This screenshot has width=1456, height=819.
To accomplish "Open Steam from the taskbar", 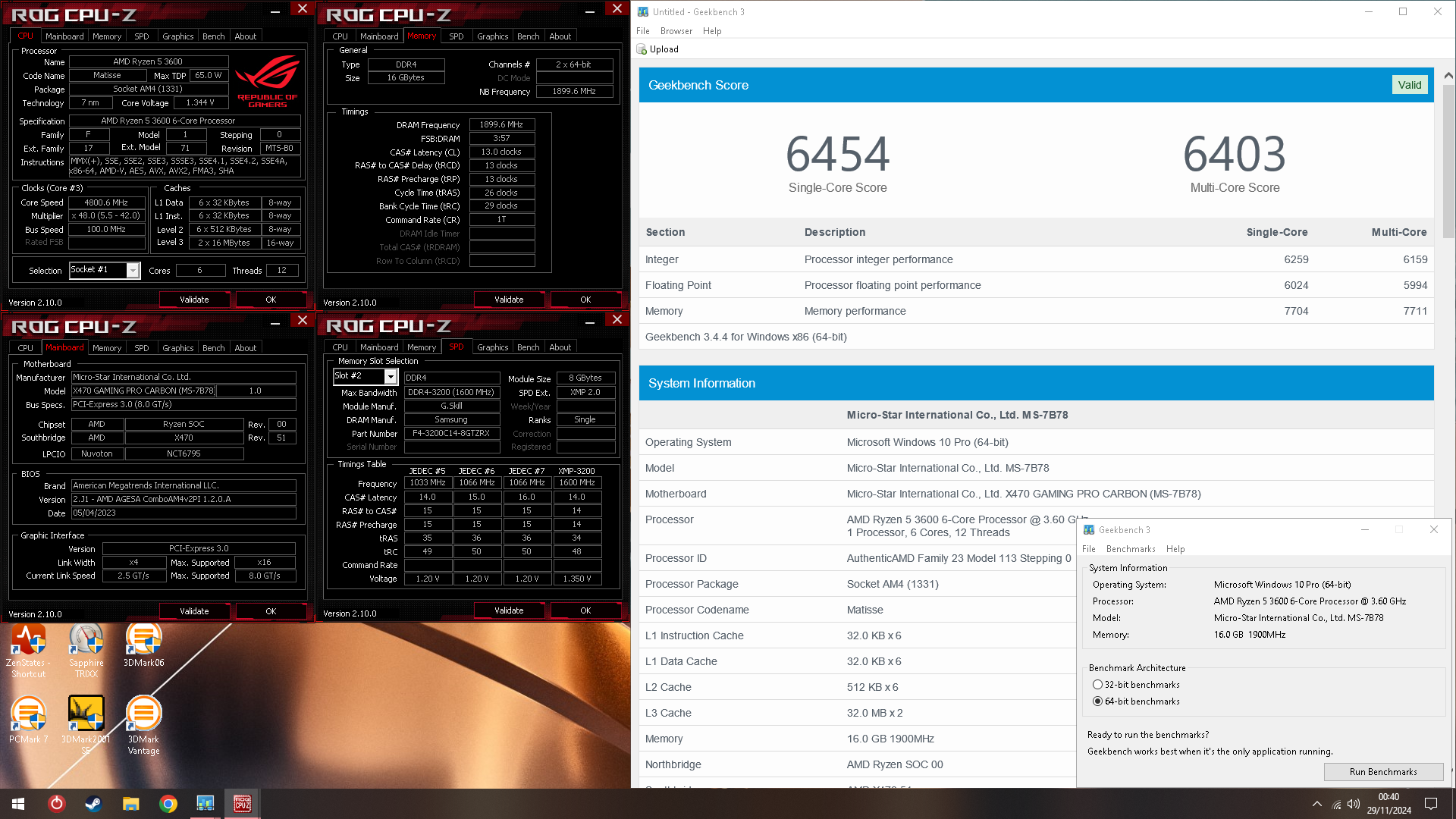I will tap(93, 804).
